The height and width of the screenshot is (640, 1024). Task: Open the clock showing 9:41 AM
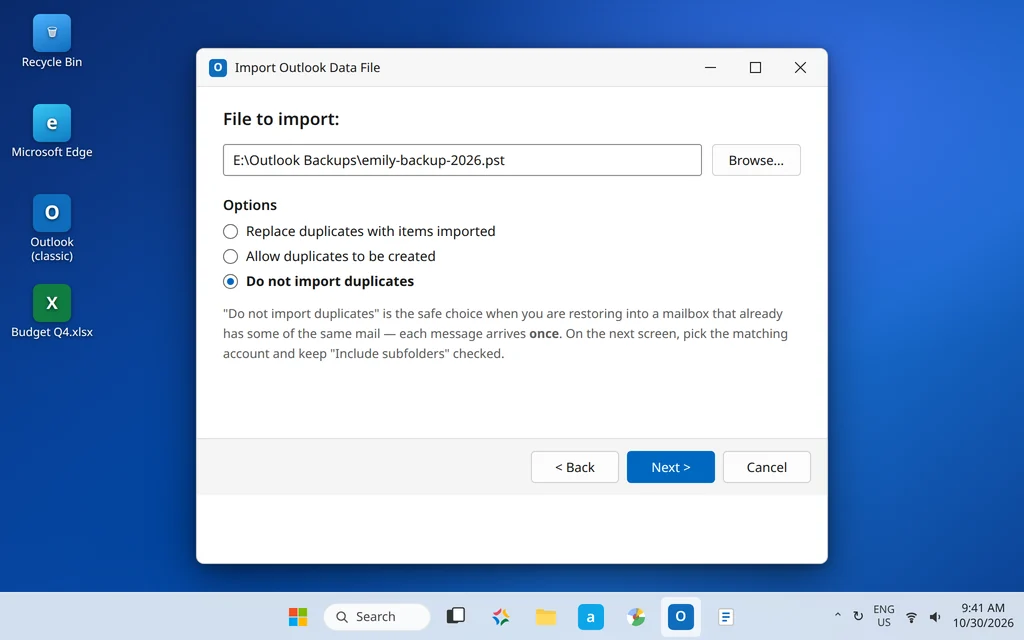(x=983, y=615)
